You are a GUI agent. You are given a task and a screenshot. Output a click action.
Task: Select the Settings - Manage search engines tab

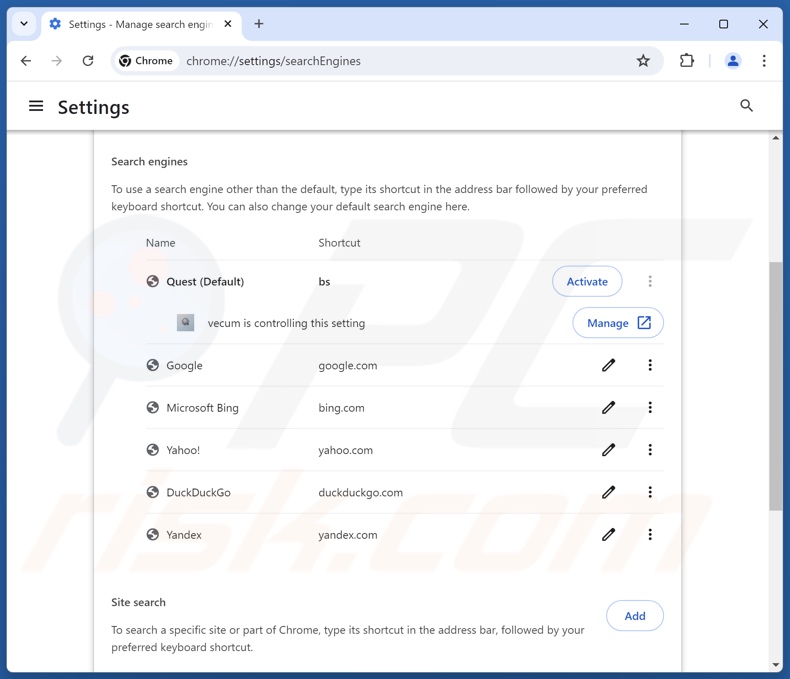coord(141,24)
